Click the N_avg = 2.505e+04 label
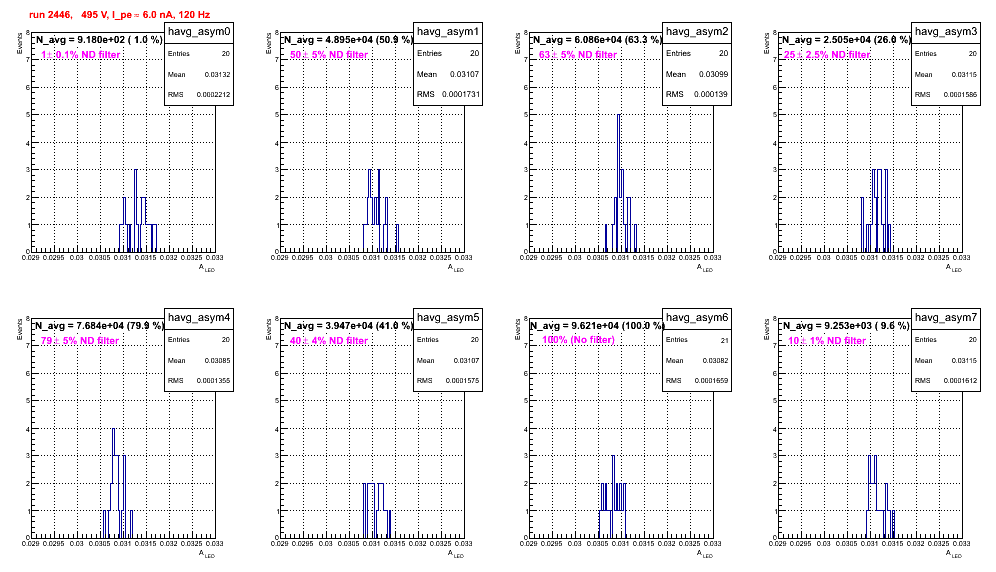The image size is (996, 572). pos(845,39)
